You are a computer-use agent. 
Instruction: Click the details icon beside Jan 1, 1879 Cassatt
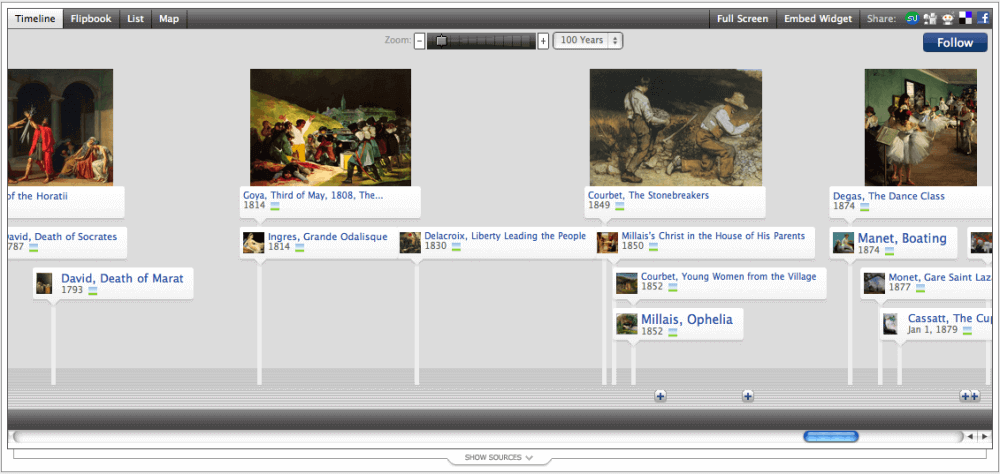967,331
